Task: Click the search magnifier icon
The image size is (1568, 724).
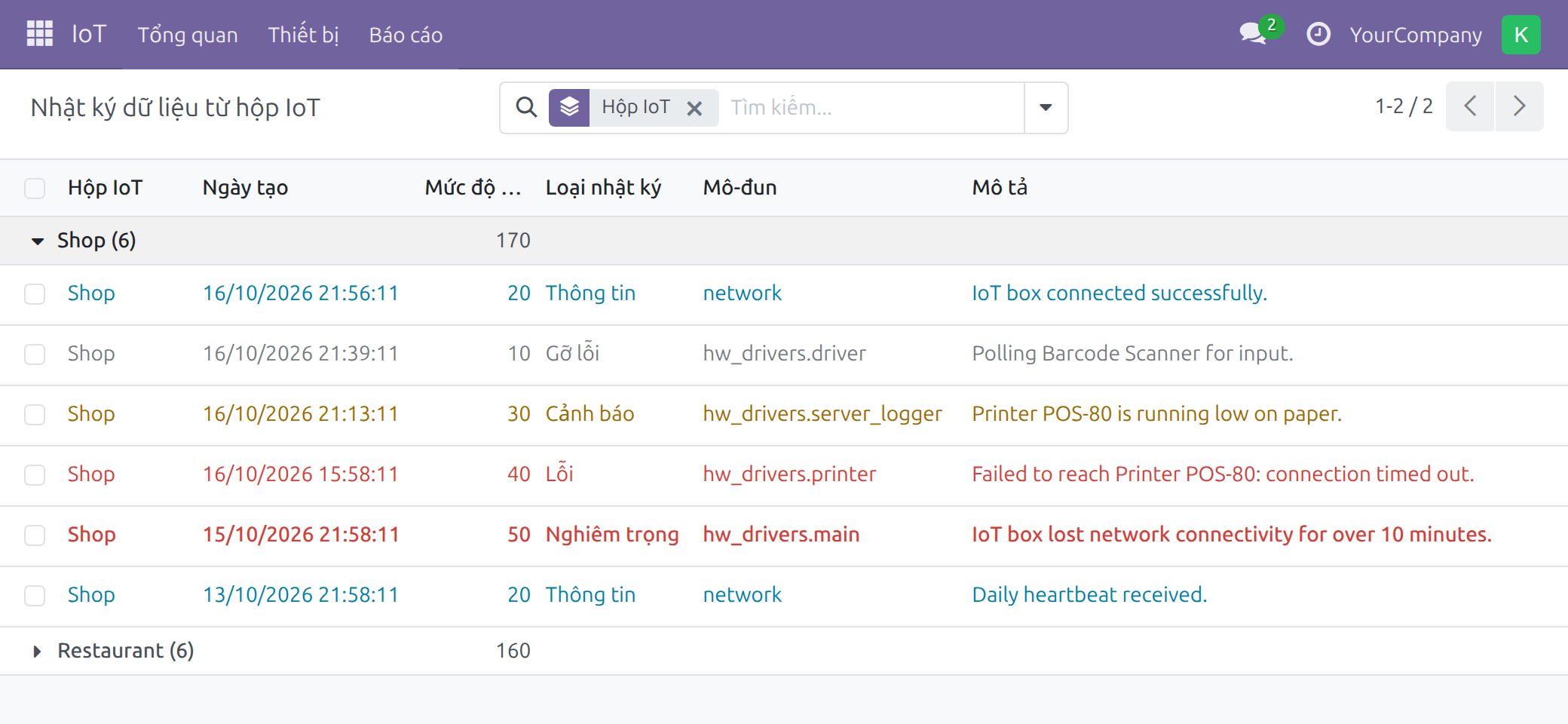Action: [526, 108]
